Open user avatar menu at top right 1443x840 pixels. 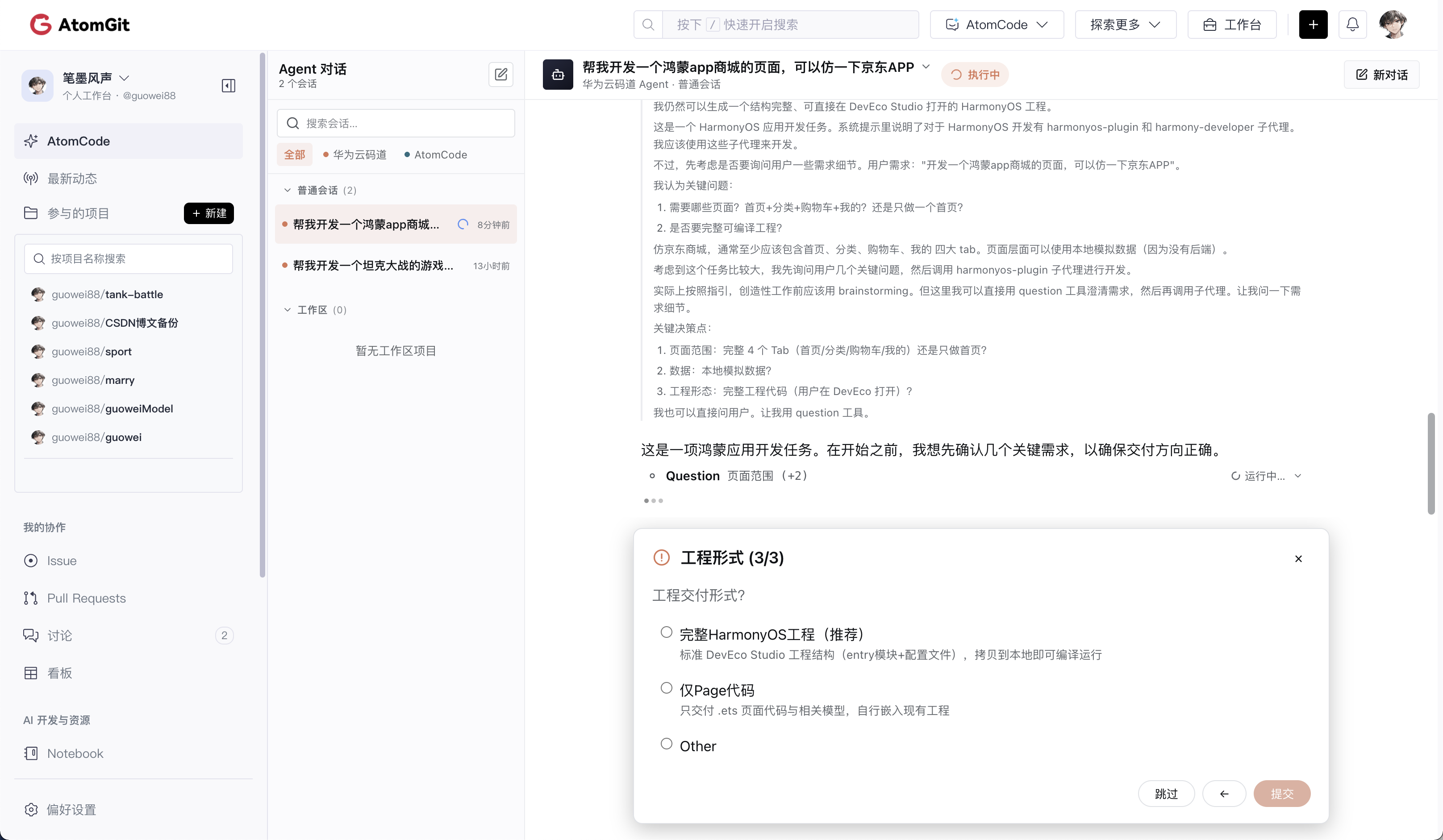pos(1393,25)
